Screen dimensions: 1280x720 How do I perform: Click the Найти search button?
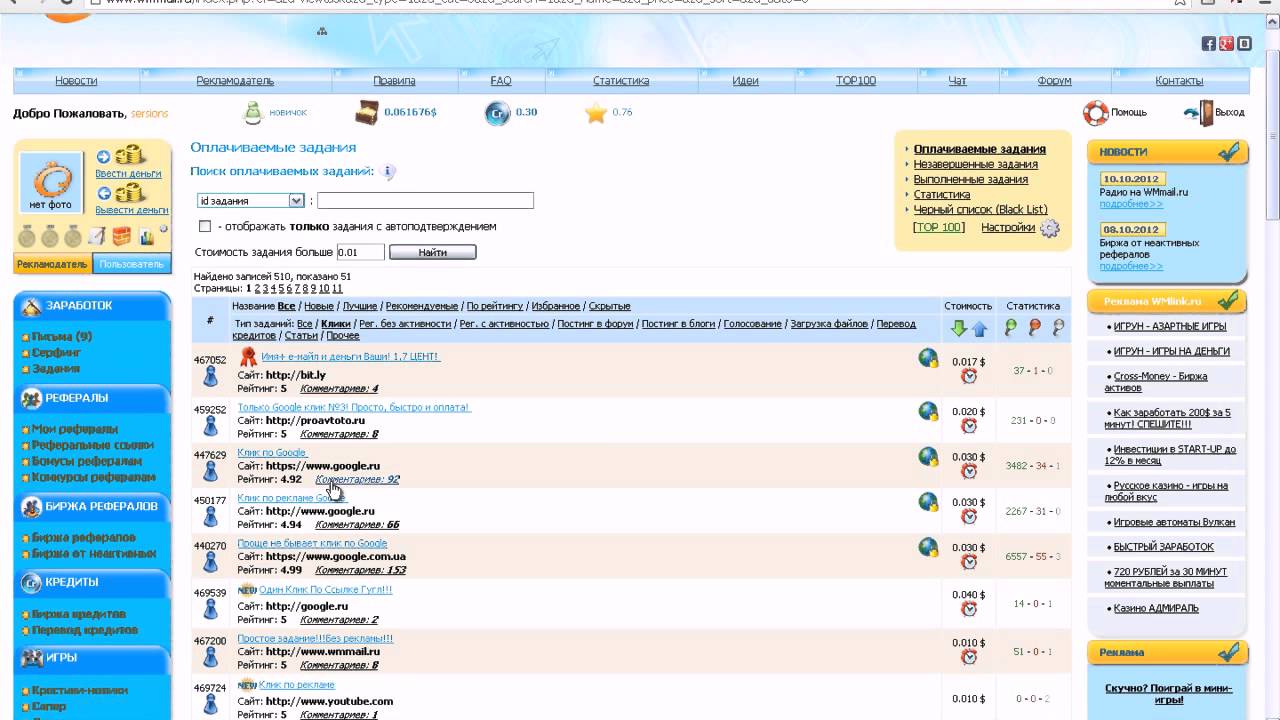tap(433, 252)
